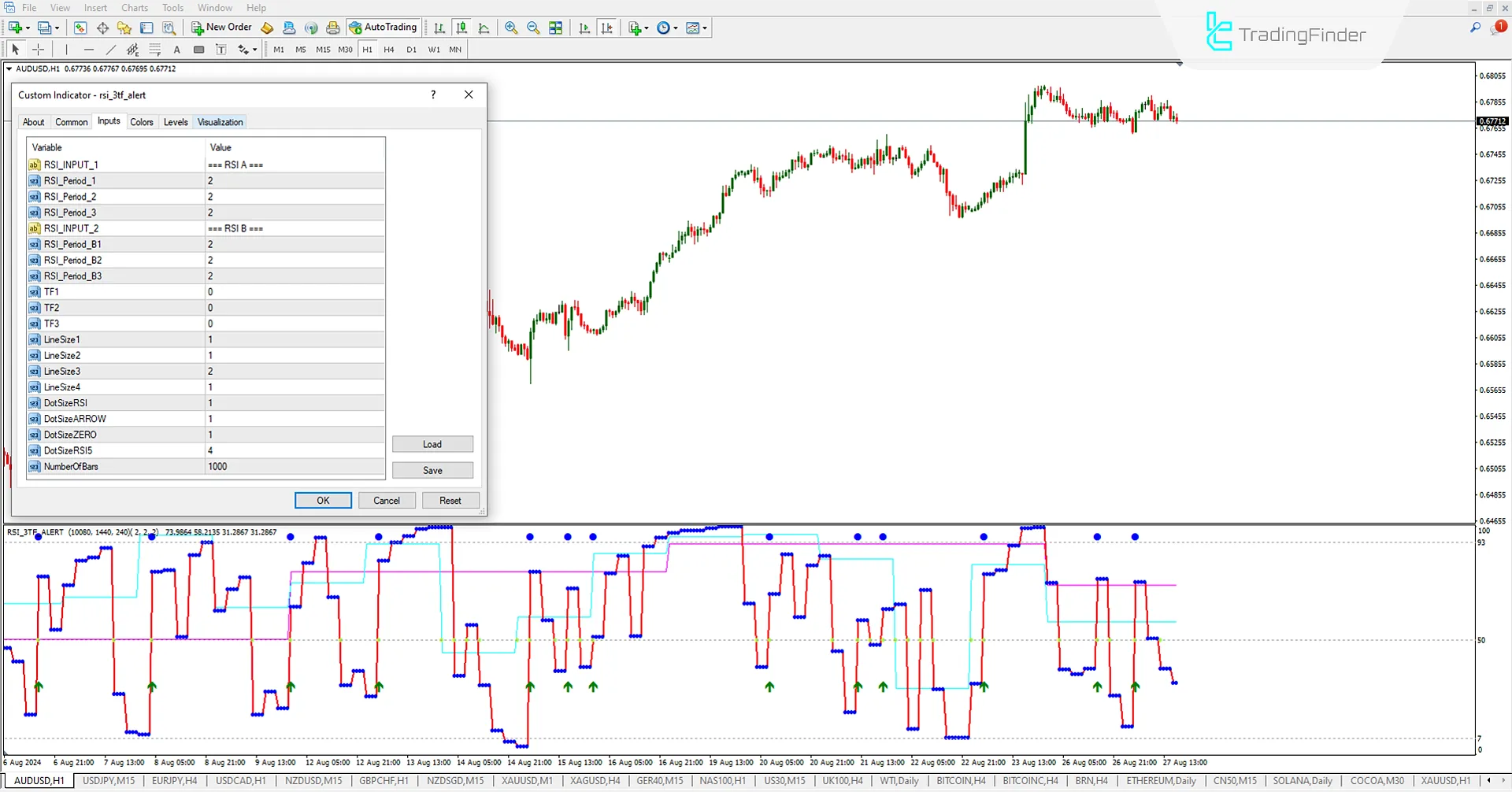Viewport: 1512px width, 792px height.
Task: Tile the chart windows
Action: pos(555,28)
